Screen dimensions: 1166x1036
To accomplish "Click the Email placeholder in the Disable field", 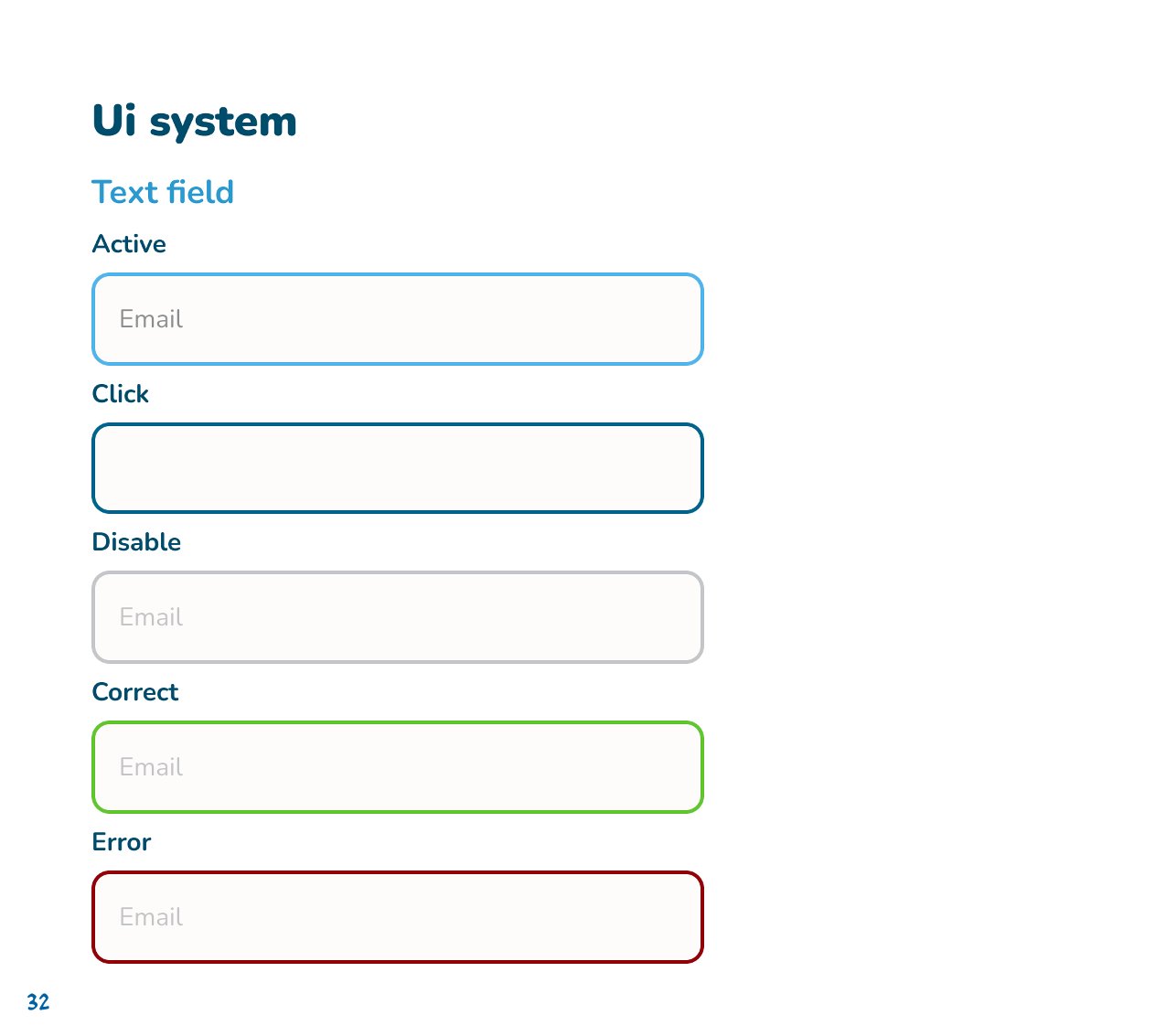I will click(151, 617).
